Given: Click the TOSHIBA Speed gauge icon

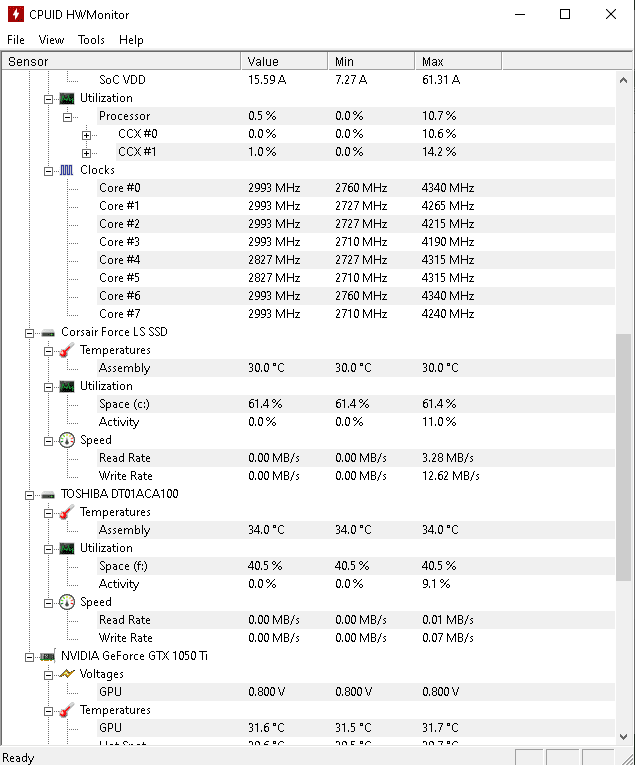Looking at the screenshot, I should point(67,602).
